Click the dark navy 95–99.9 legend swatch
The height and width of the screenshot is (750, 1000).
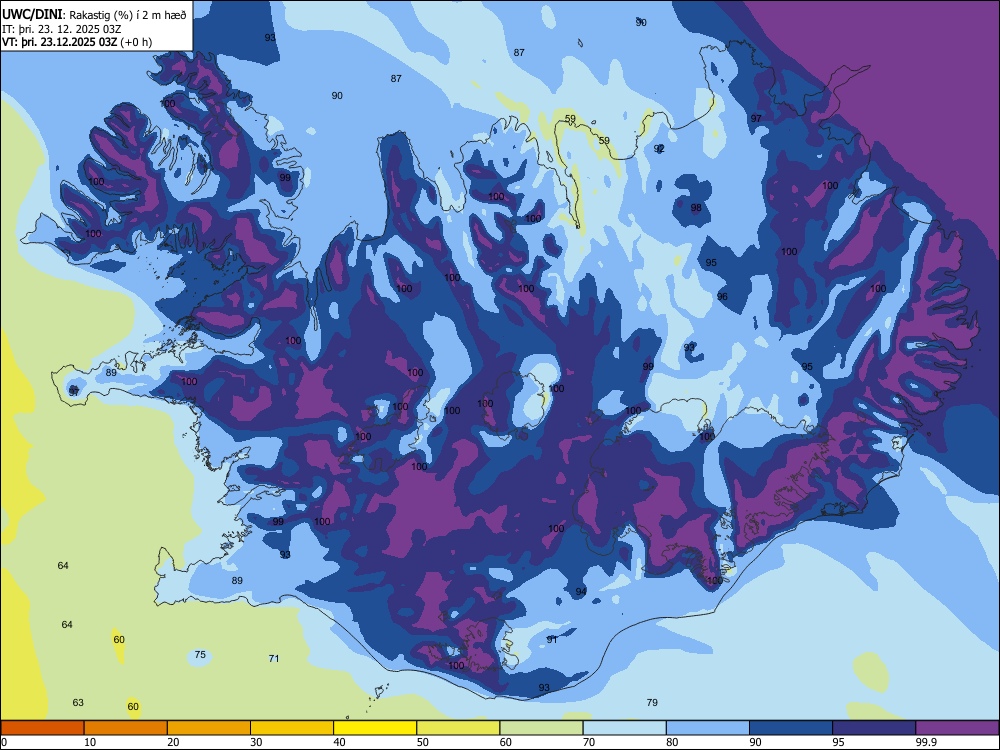pyautogui.click(x=874, y=728)
